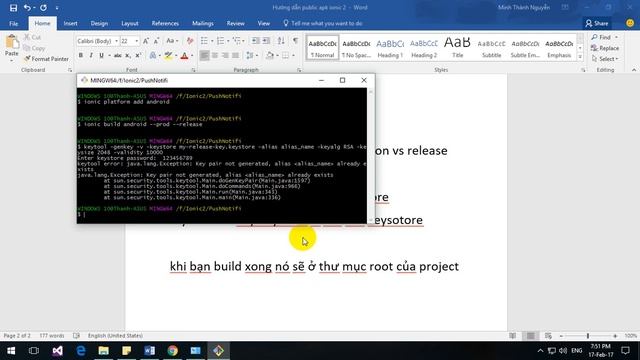Paste clipboard contents
Viewport: 640px width, 360px height.
coord(11,46)
